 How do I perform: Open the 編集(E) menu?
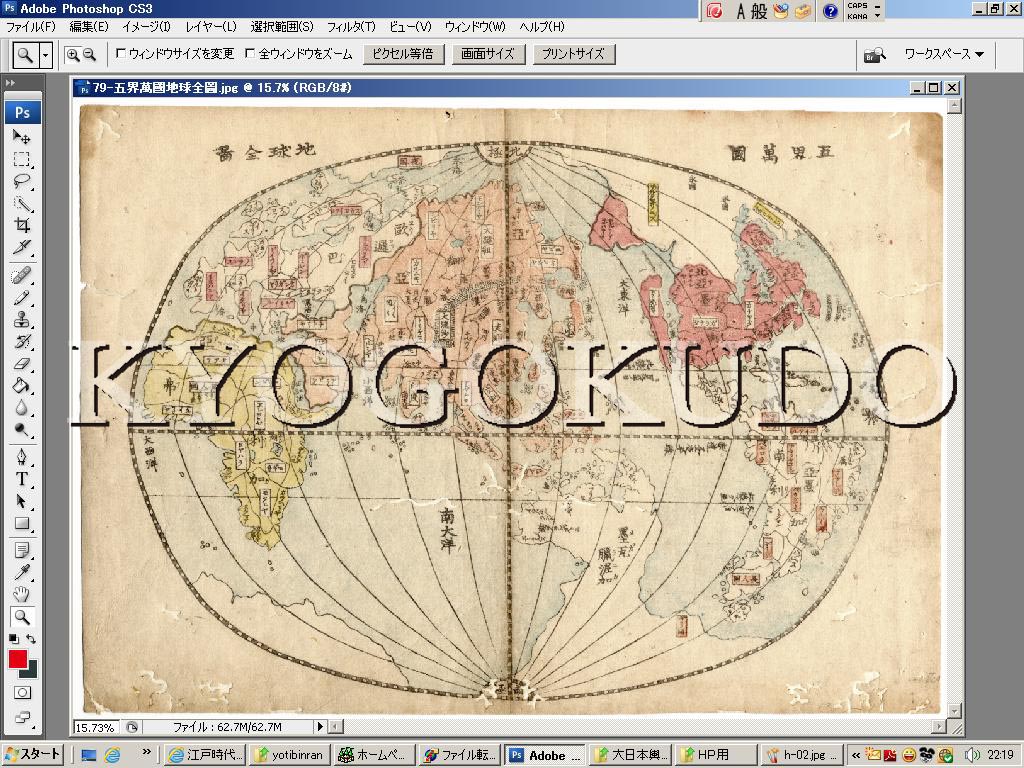click(x=89, y=27)
